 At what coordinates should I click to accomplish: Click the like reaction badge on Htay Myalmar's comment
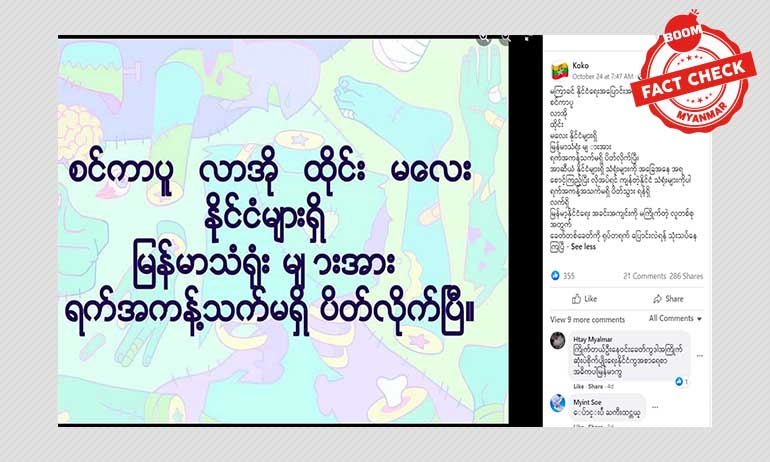pos(682,381)
